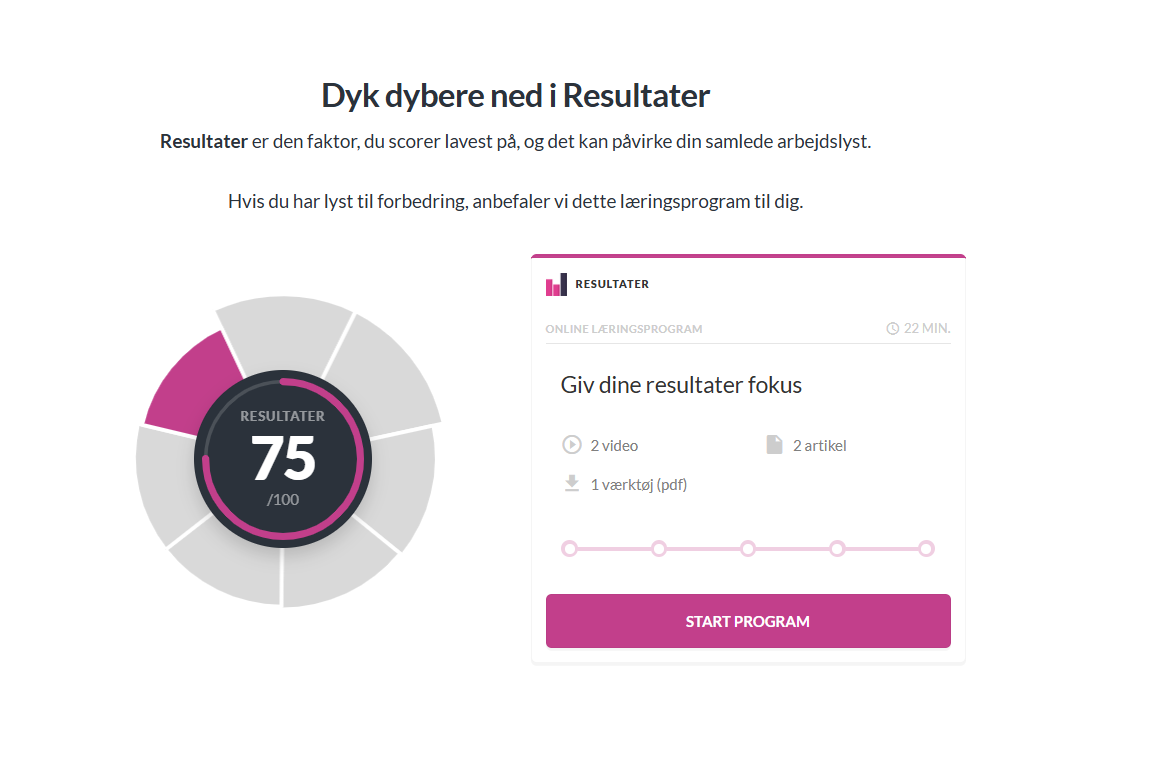This screenshot has height=759, width=1156.
Task: Click the Resultater bar chart icon
Action: tap(556, 284)
